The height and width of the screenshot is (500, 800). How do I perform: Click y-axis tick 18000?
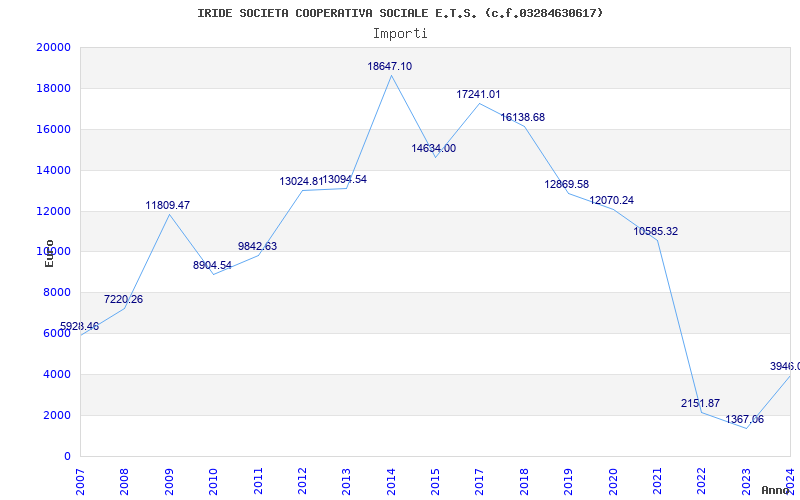53,88
